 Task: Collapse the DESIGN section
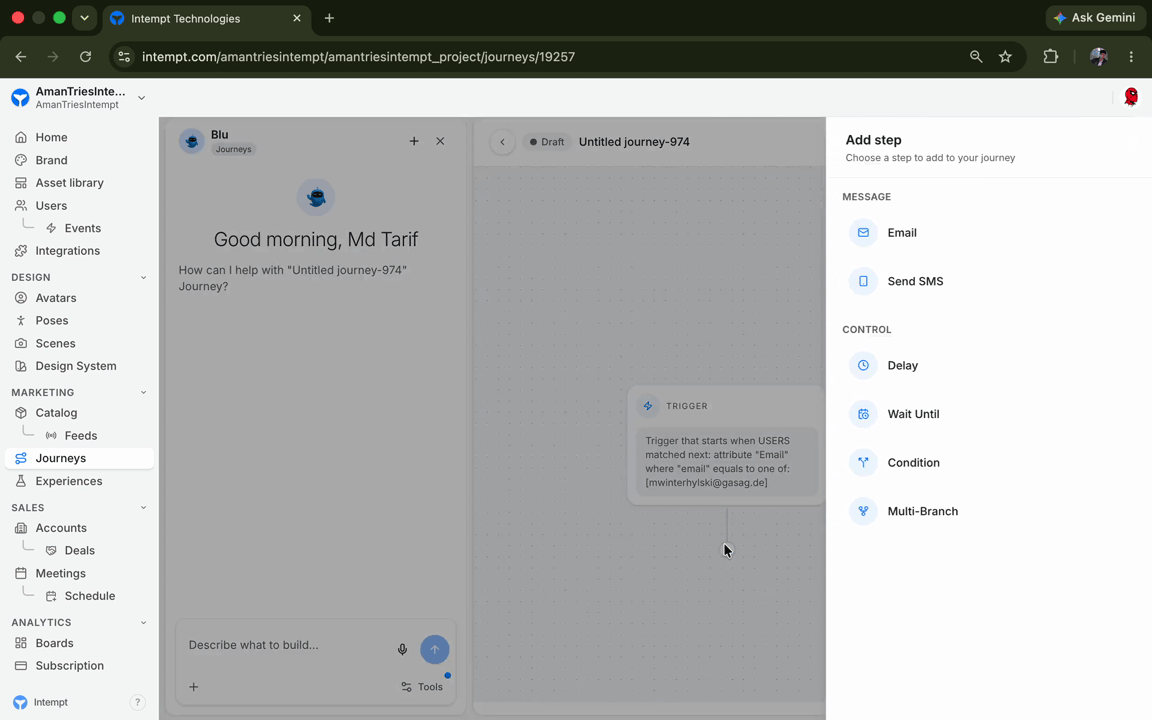(143, 278)
